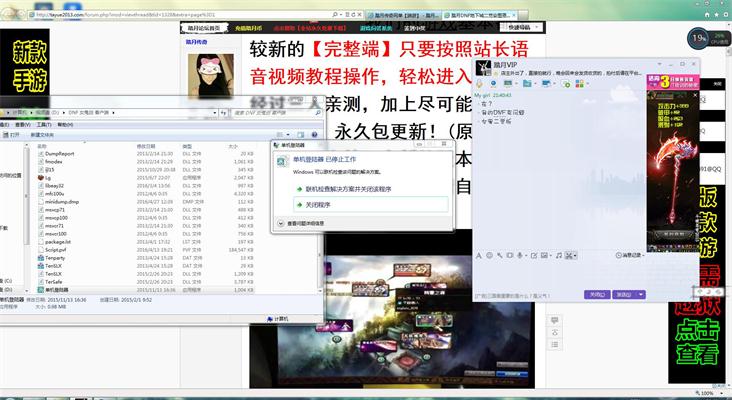Click the music note icon in chat toolbar
This screenshot has height=400, width=732.
(x=558, y=255)
